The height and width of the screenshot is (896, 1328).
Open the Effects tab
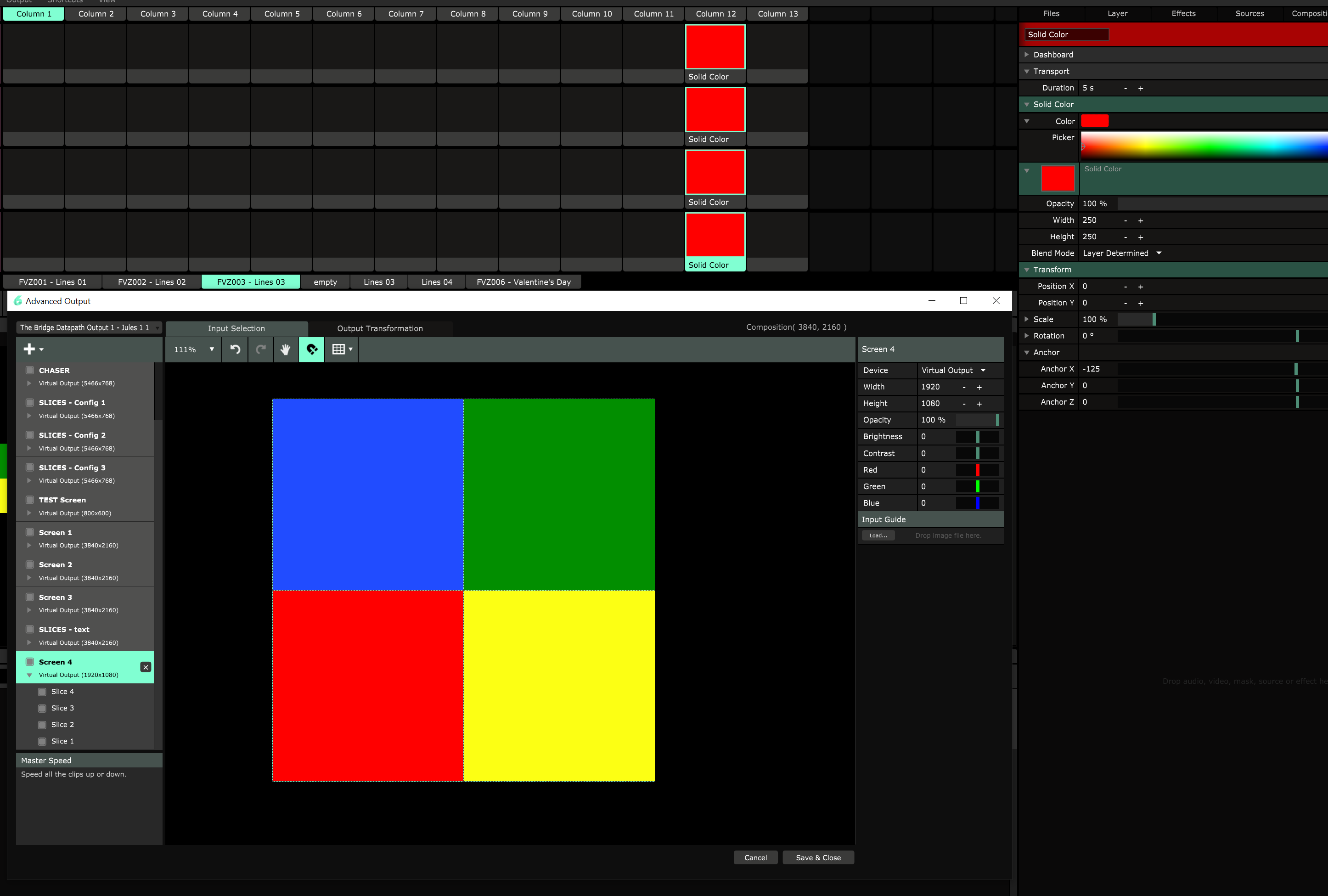pos(1183,14)
